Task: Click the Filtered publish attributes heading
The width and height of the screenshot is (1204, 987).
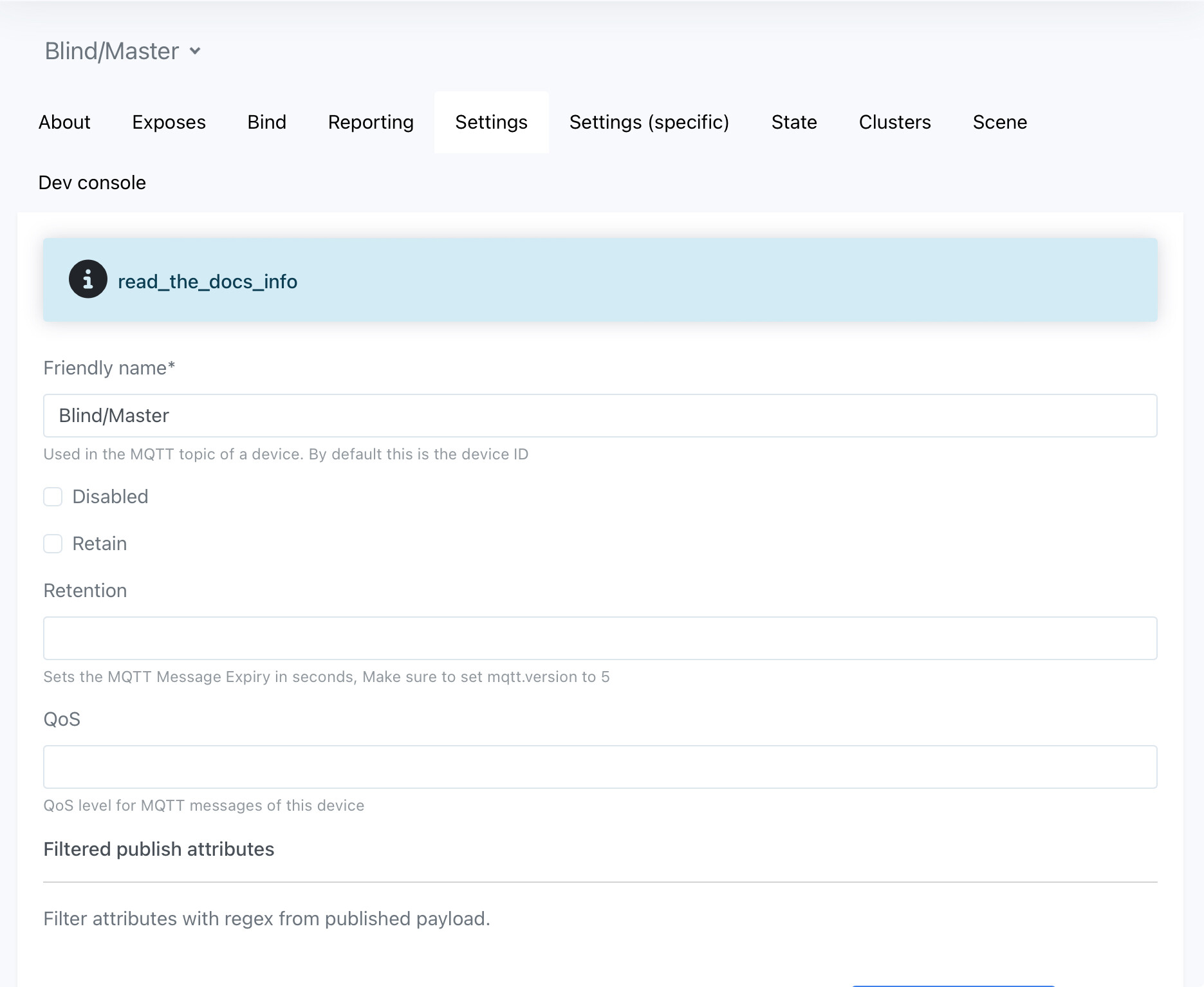Action: click(159, 849)
